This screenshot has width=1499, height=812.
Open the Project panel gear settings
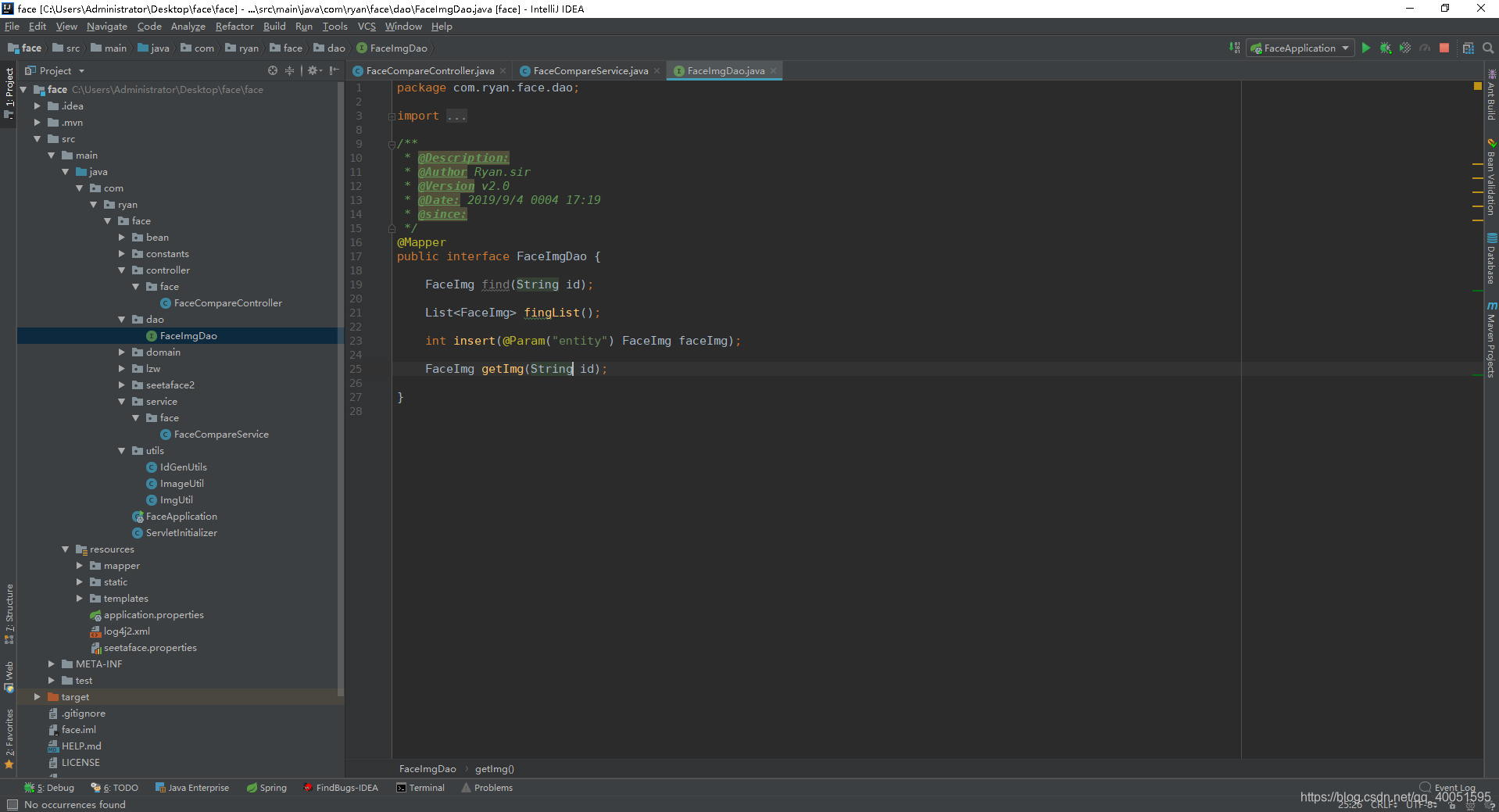pos(314,70)
